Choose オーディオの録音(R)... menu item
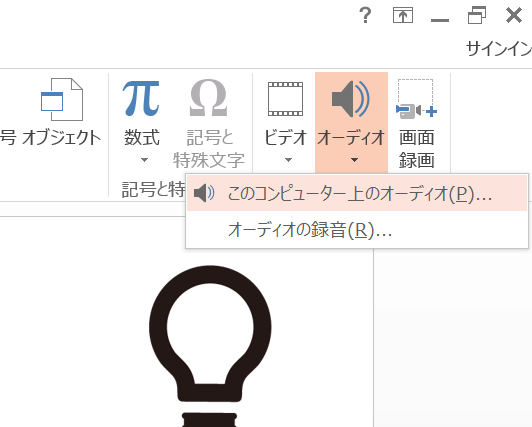 click(x=357, y=230)
